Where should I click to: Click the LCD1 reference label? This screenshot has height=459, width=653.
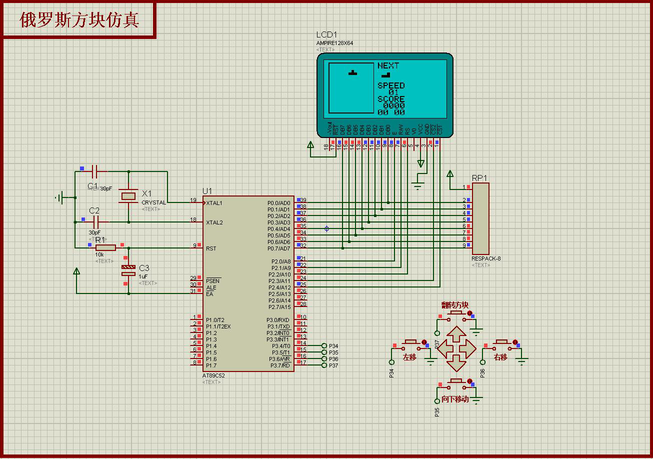pyautogui.click(x=326, y=35)
